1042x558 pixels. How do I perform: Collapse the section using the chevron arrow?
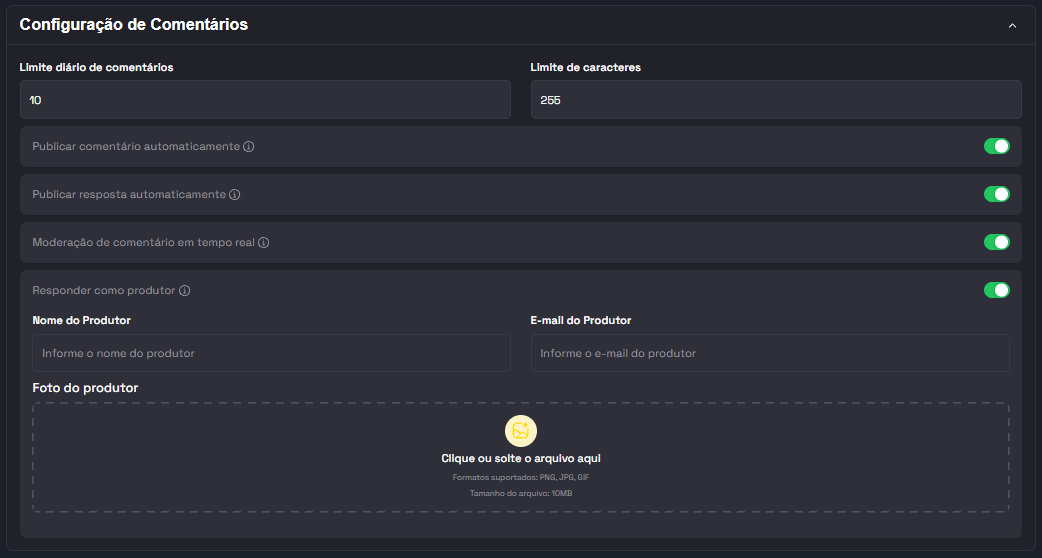[x=1012, y=25]
